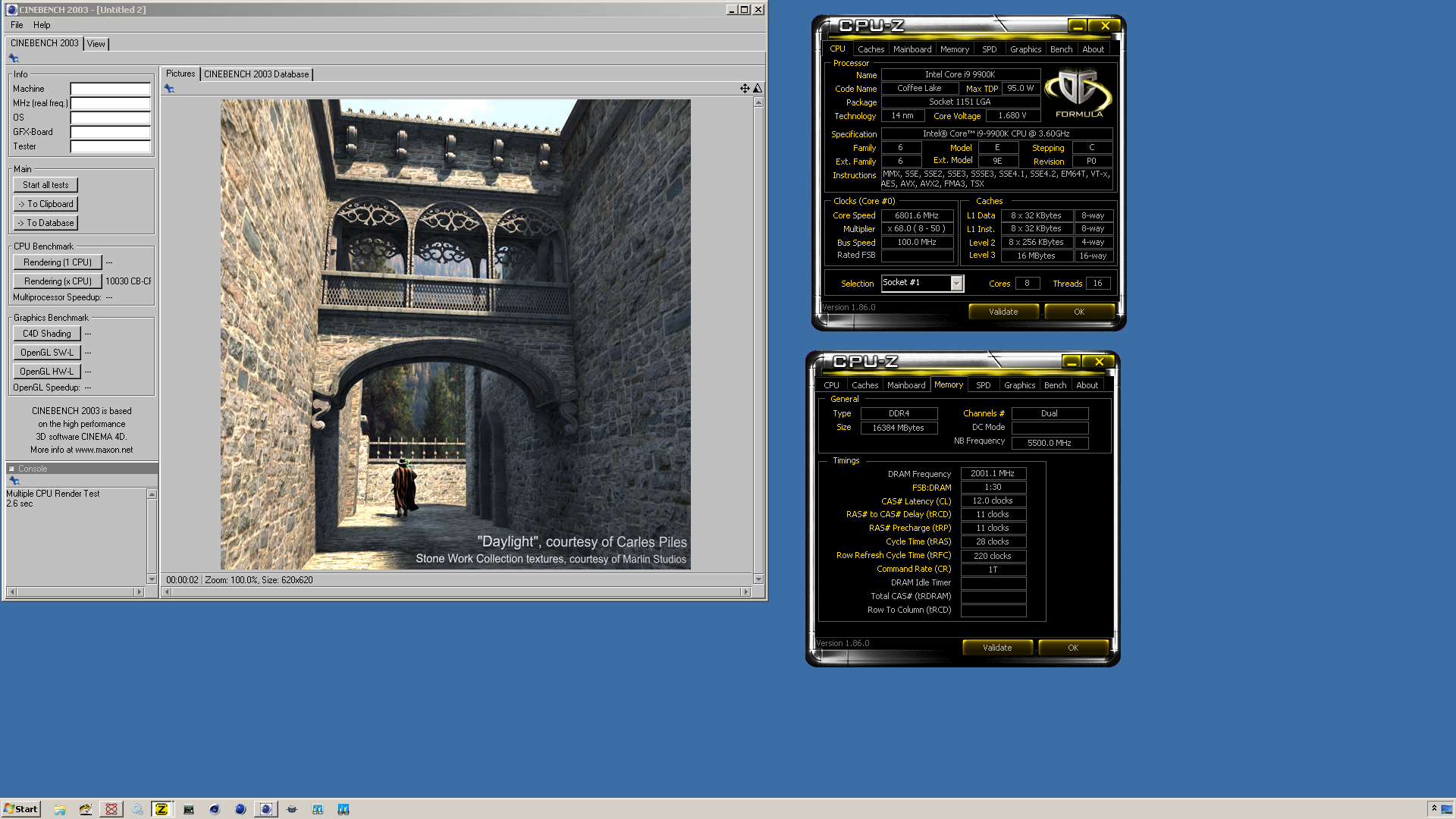This screenshot has height=819, width=1456.
Task: Open the CINEBENCH 2003 Database tab
Action: 256,74
